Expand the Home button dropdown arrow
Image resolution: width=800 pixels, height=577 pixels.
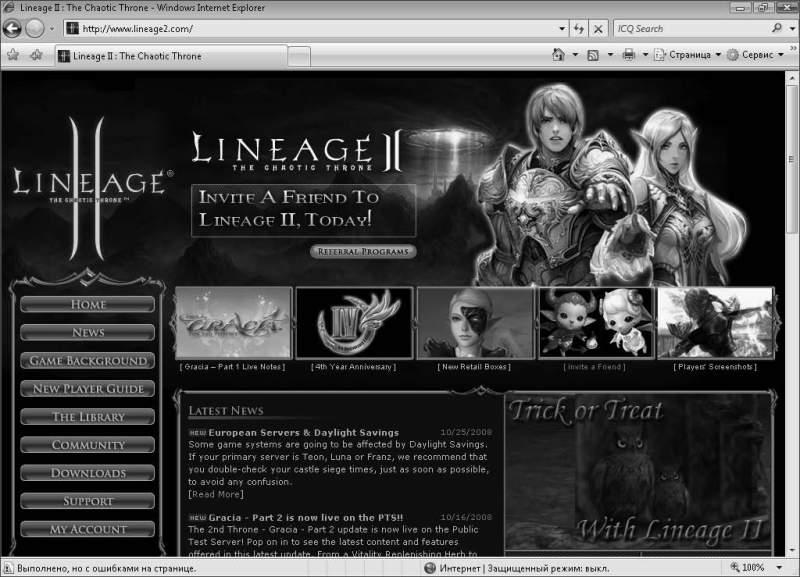point(575,55)
